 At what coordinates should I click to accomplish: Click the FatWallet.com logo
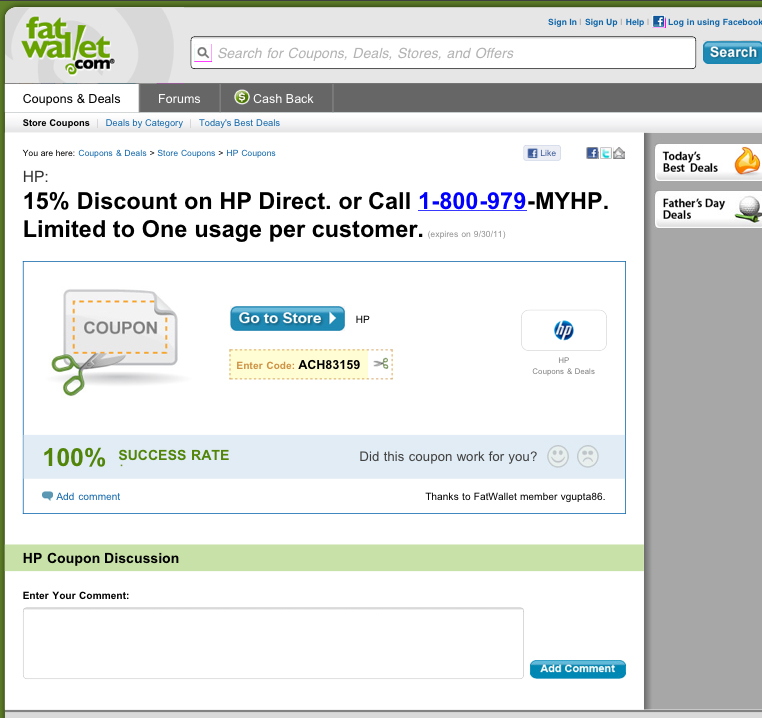(x=68, y=44)
